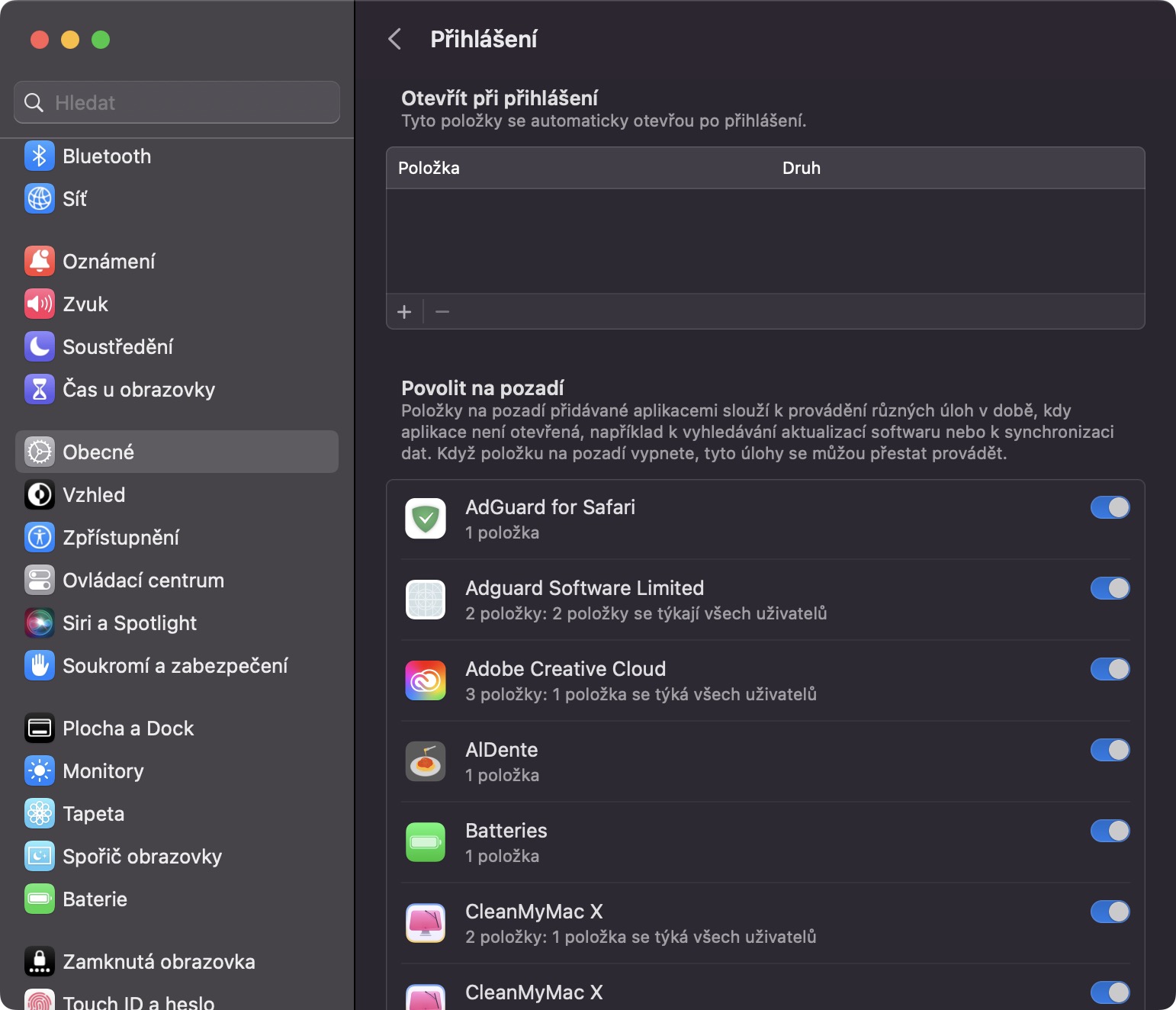Turn off Adobe Creative Cloud toggle
Screen dimensions: 1176x1010
coord(1110,669)
